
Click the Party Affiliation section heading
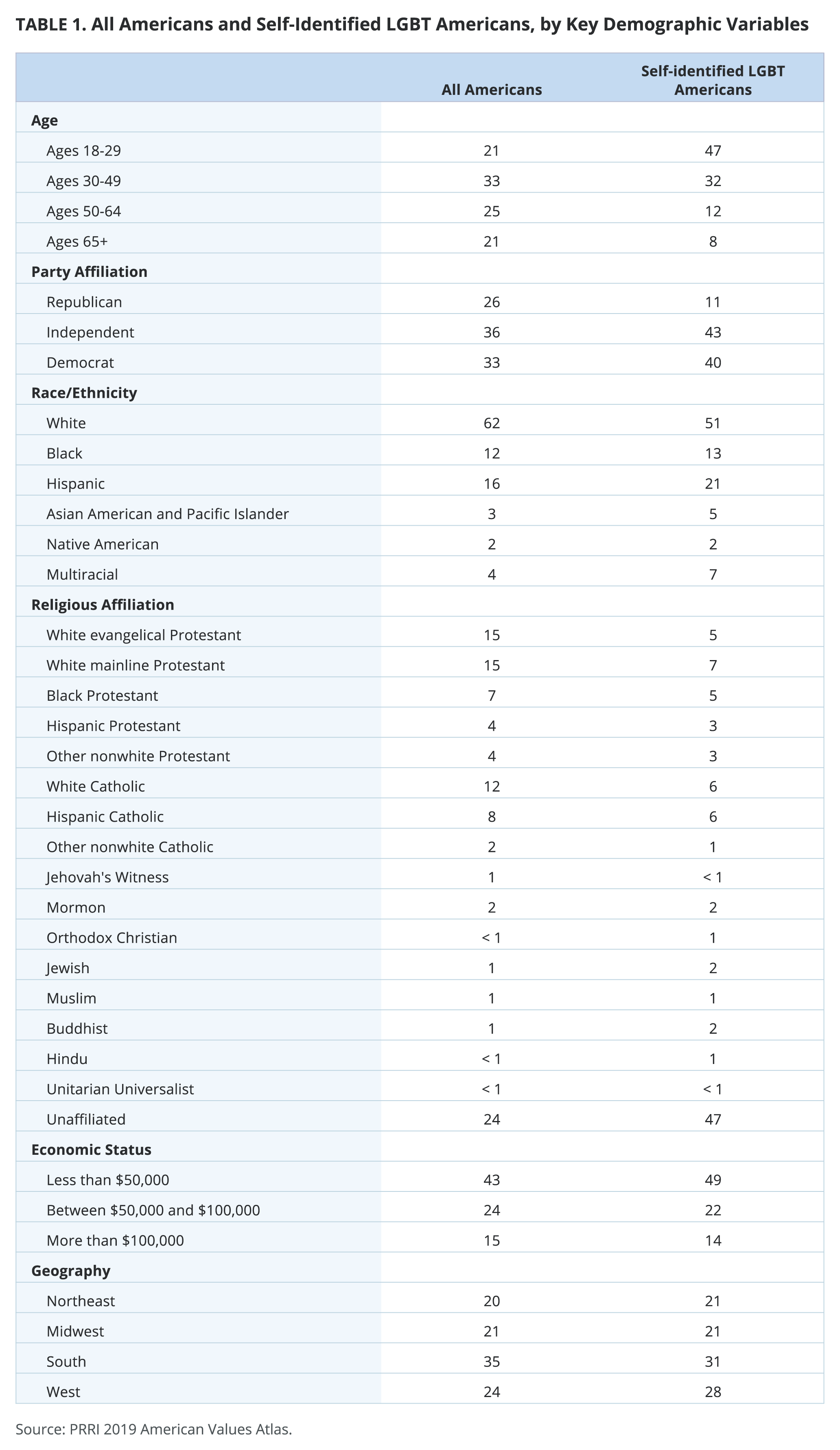tap(89, 272)
